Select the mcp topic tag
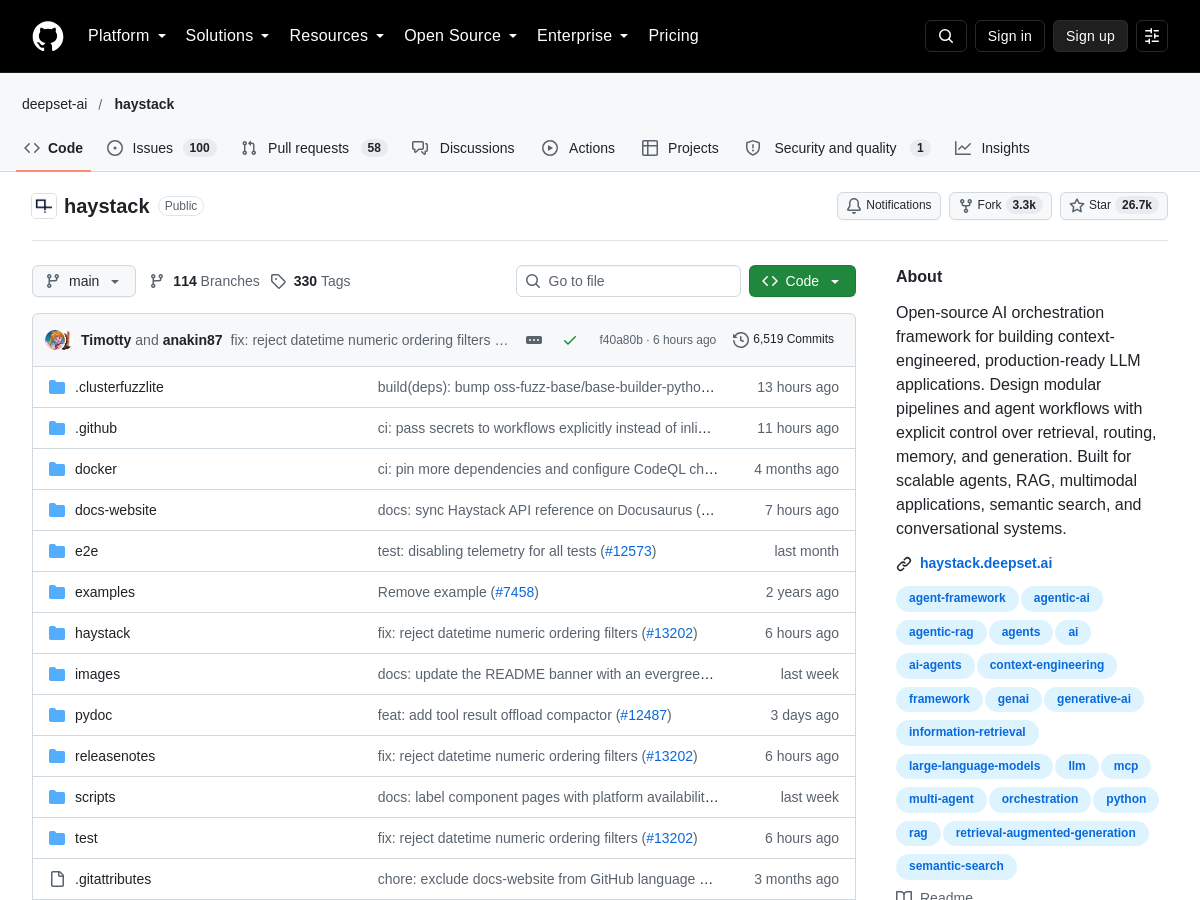 1126,767
